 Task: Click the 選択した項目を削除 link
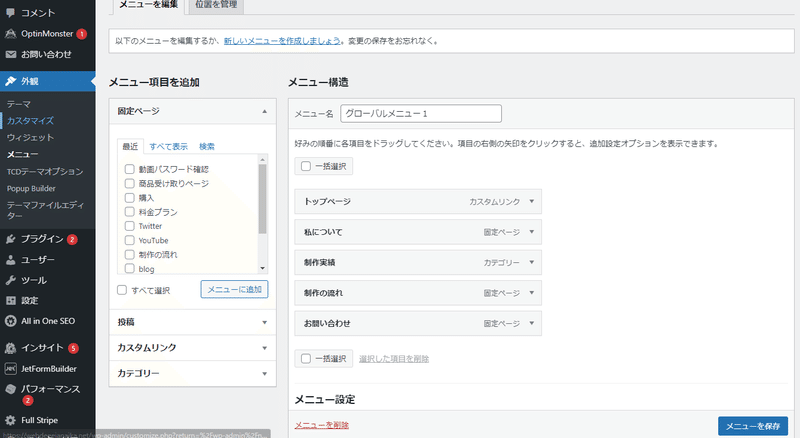(x=394, y=359)
